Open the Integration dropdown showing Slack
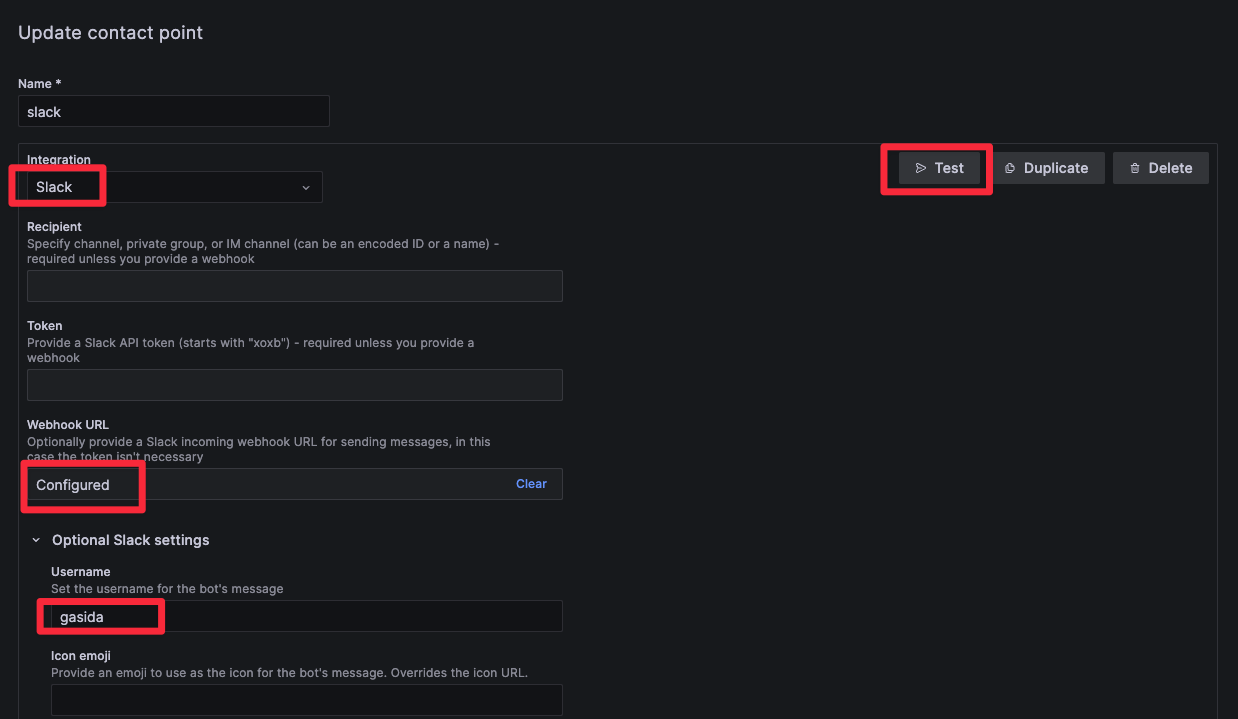This screenshot has width=1238, height=719. 174,187
